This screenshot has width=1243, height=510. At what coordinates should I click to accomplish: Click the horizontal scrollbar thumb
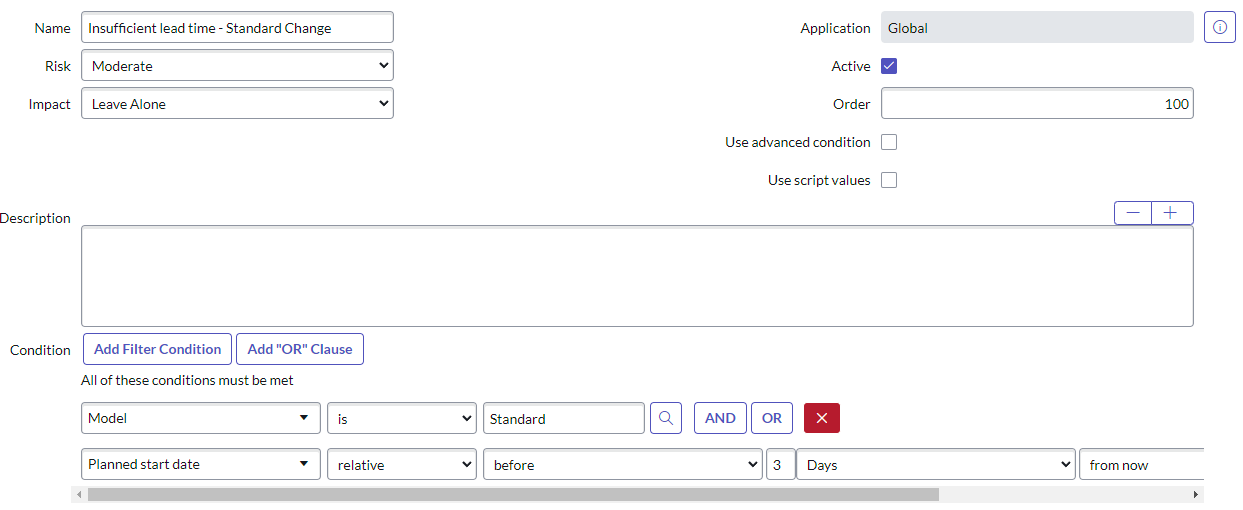coord(513,494)
